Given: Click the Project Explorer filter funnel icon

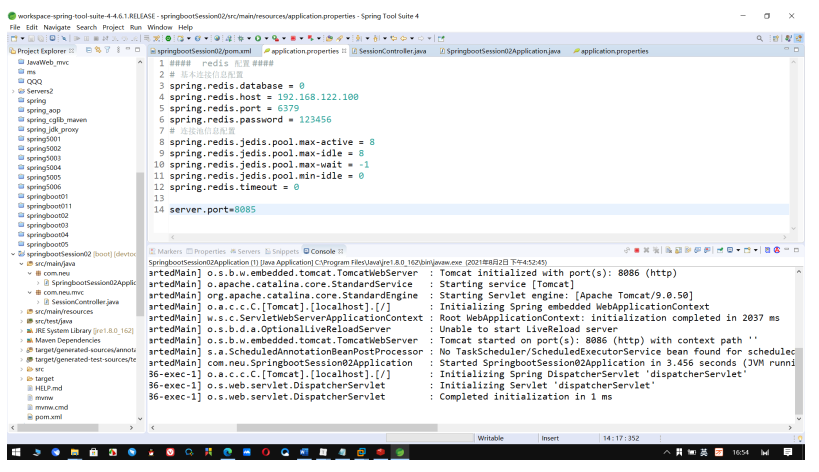Looking at the screenshot, I should pos(107,50).
